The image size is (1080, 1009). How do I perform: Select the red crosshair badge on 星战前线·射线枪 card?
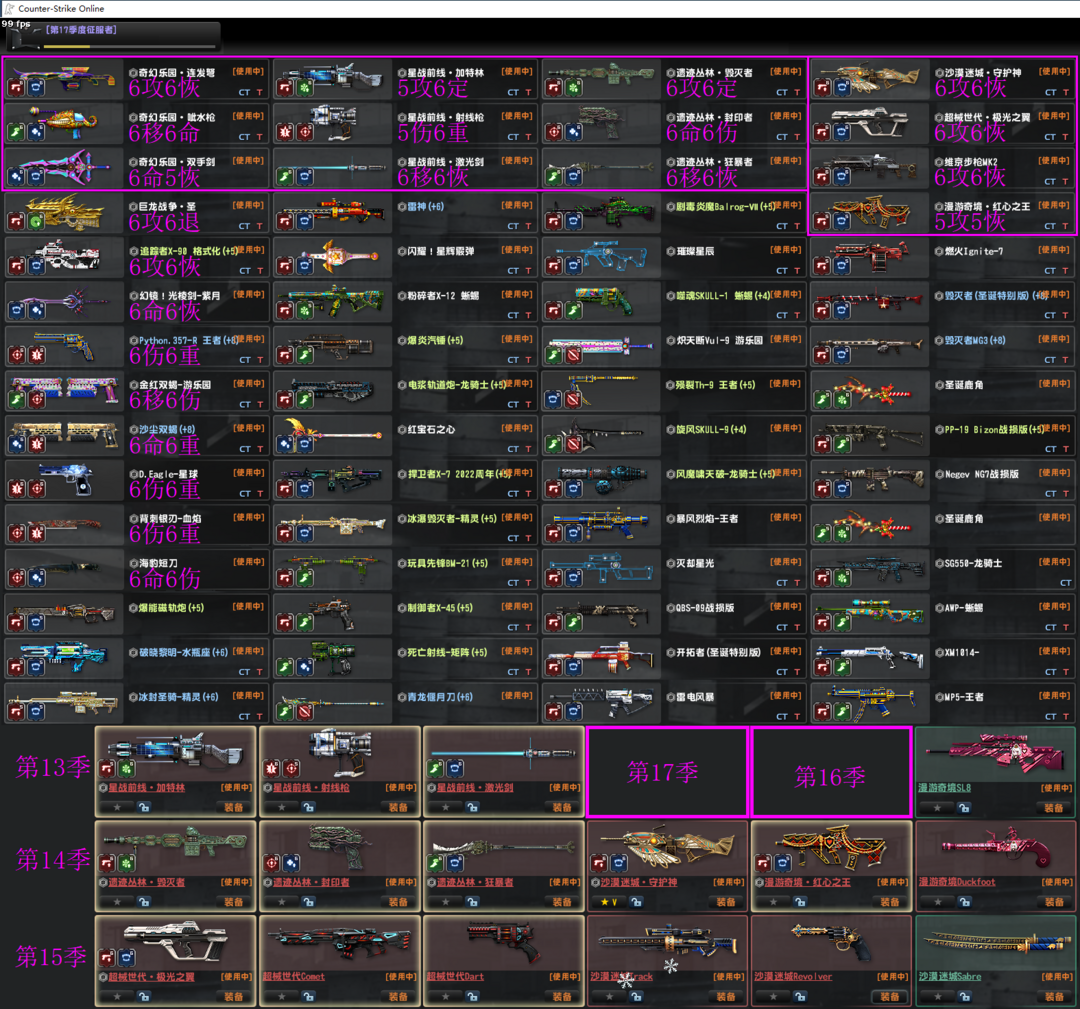click(x=292, y=768)
